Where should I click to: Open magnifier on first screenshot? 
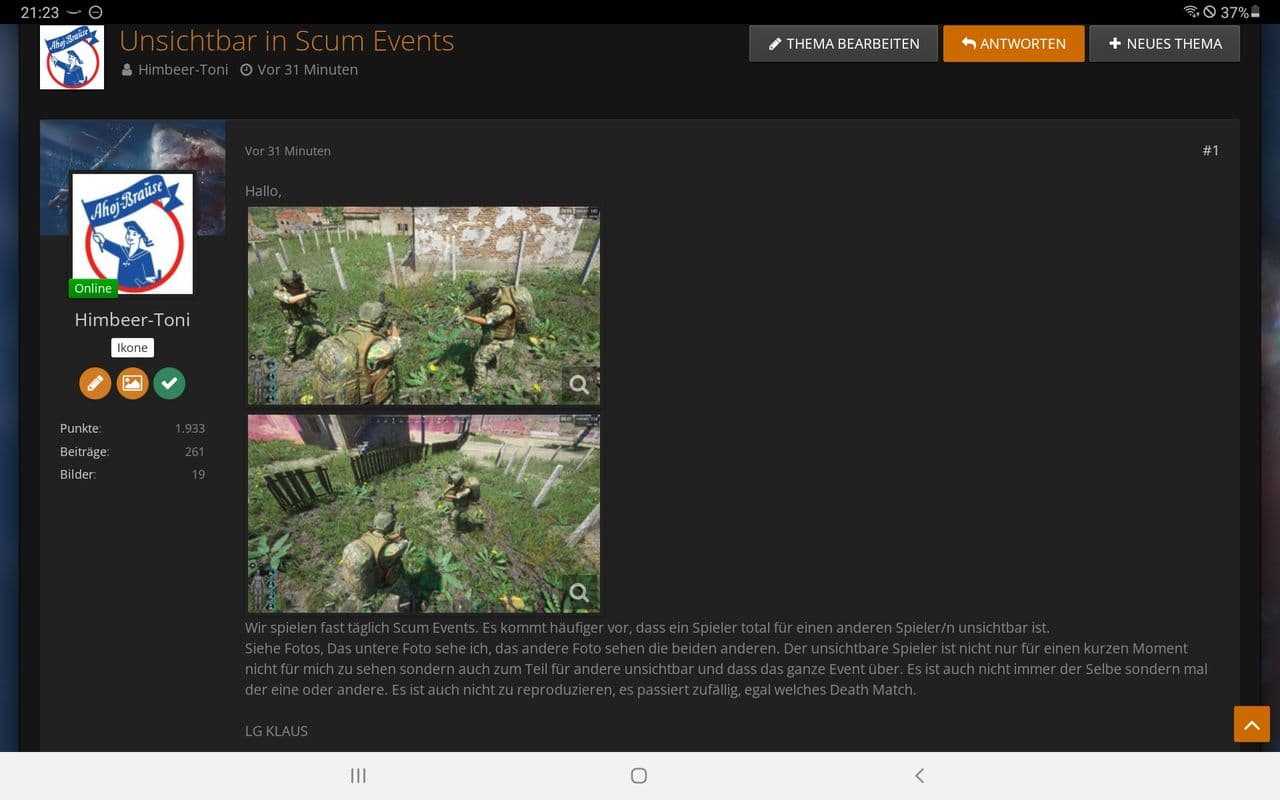coord(579,384)
